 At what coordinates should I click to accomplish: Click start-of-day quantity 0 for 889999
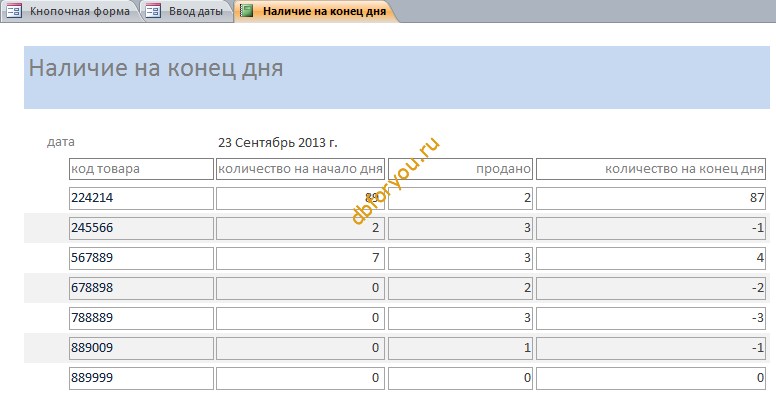(x=300, y=378)
